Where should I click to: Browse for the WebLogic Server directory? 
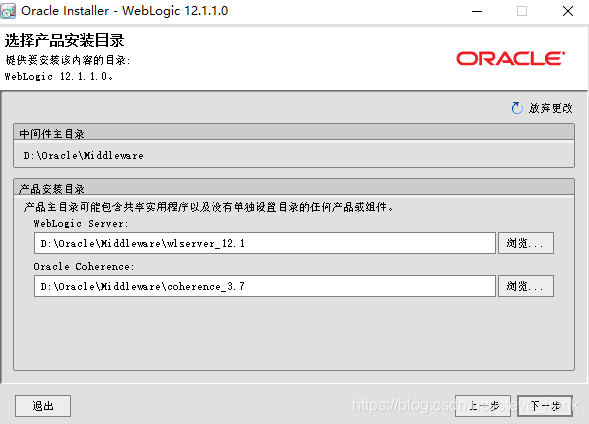pyautogui.click(x=526, y=243)
